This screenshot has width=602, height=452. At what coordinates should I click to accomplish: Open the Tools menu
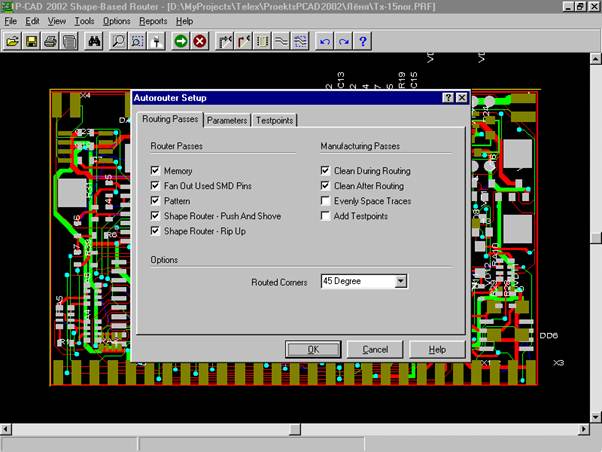pos(84,20)
